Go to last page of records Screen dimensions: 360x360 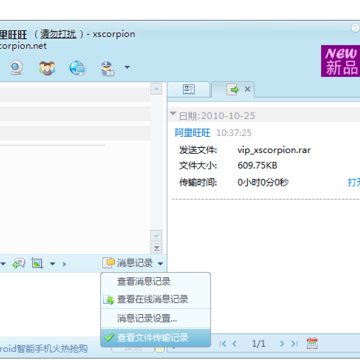point(294,344)
